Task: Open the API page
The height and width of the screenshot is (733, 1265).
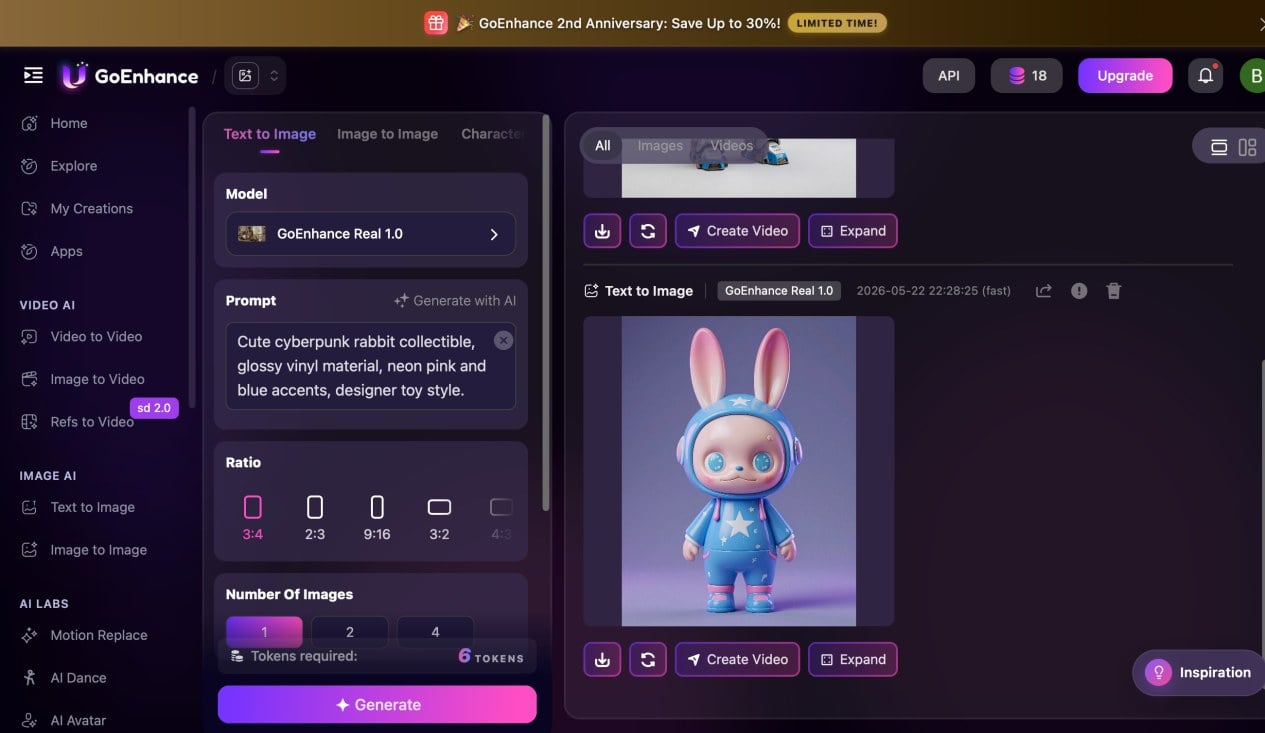Action: (x=948, y=75)
